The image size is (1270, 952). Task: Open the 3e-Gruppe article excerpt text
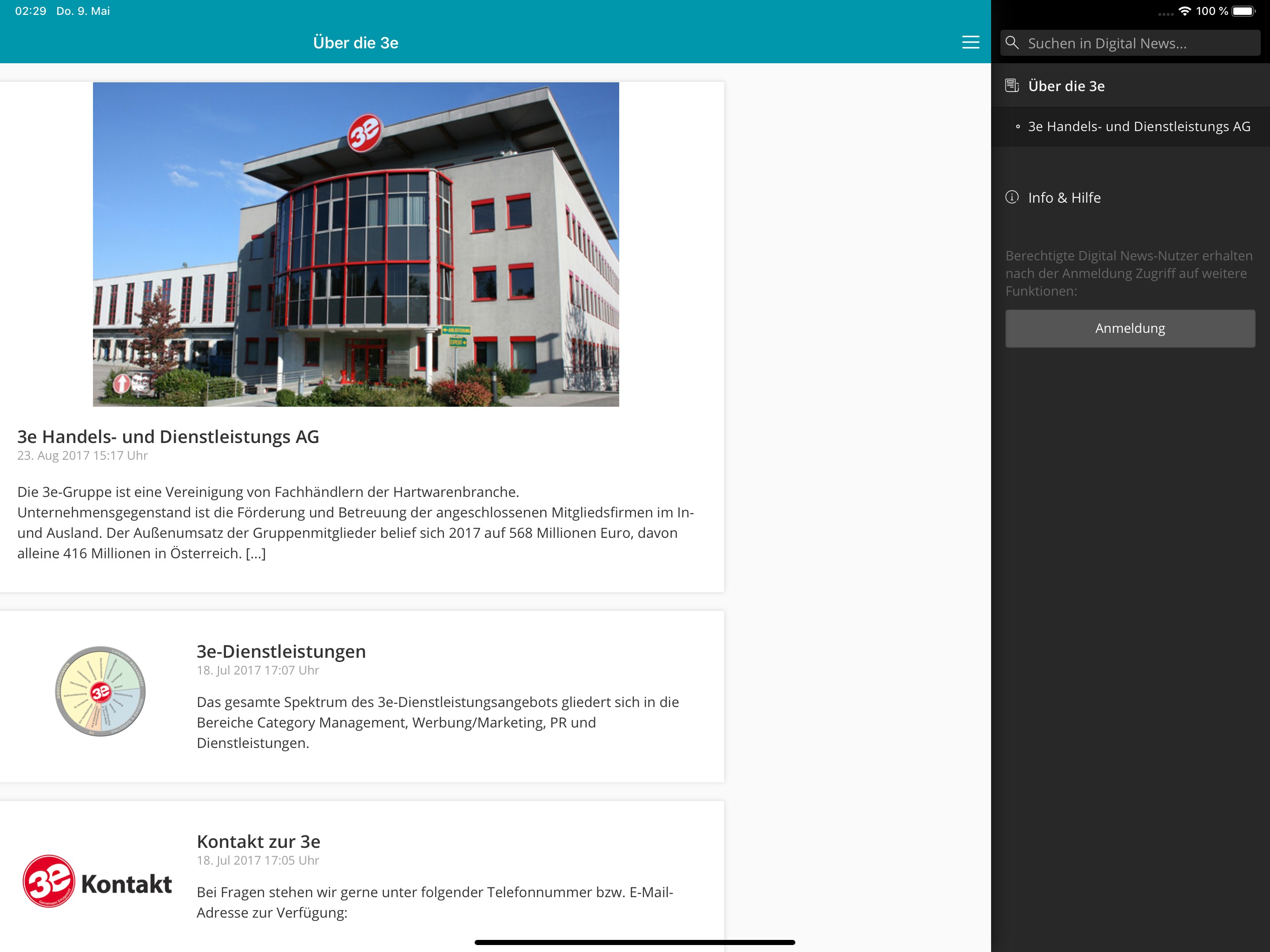356,522
